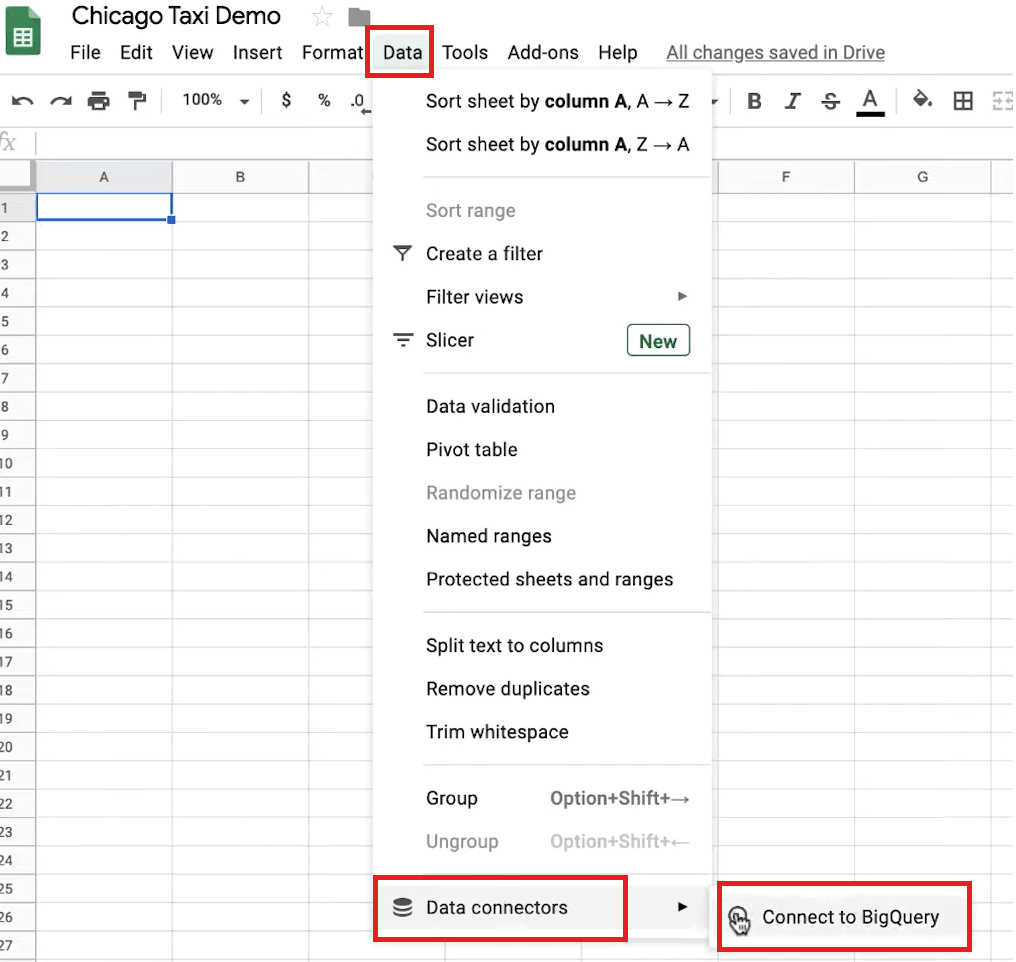
Task: Open the Add-ons menu
Action: click(x=543, y=52)
